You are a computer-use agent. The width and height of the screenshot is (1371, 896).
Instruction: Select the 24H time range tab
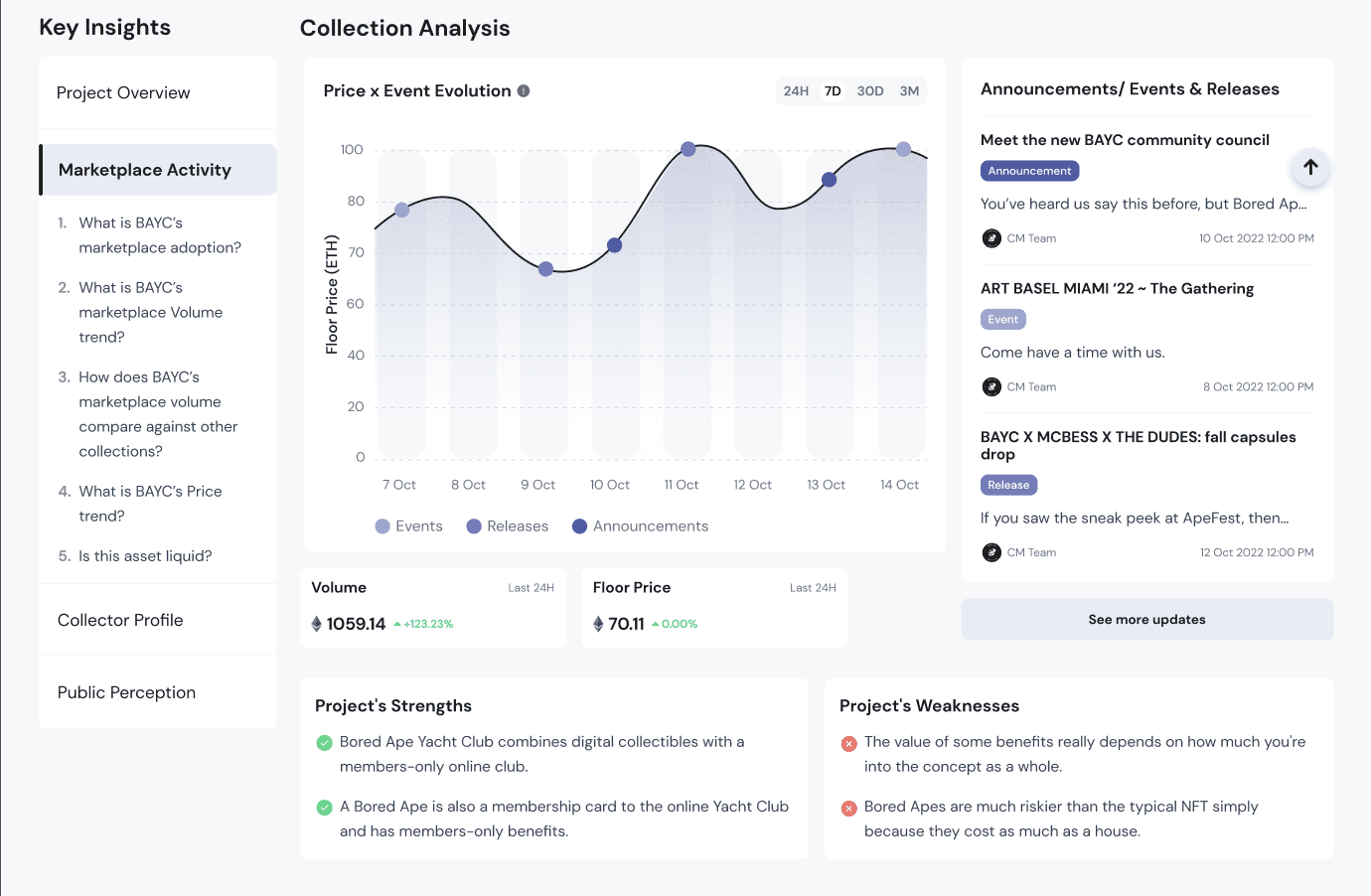(x=796, y=90)
